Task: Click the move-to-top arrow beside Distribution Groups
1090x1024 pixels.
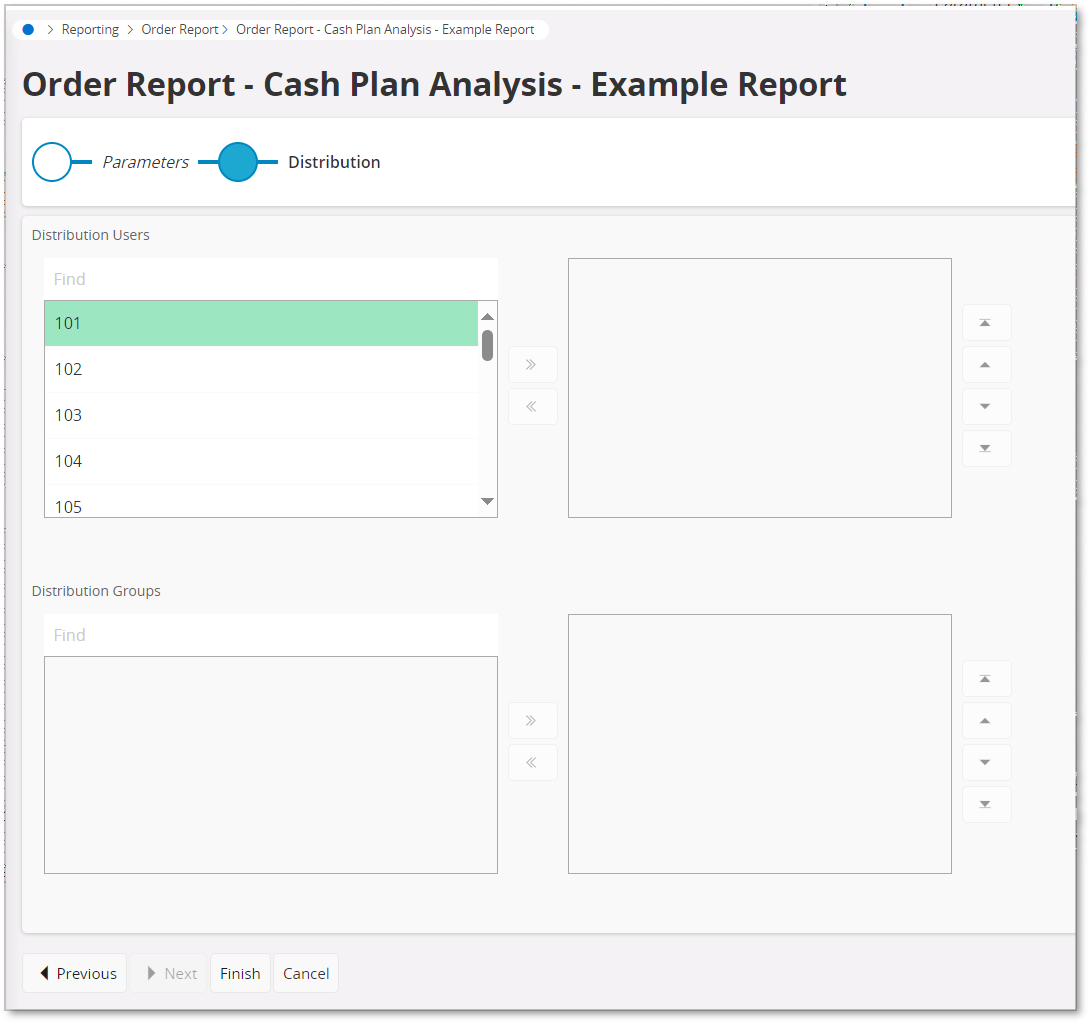Action: (986, 678)
